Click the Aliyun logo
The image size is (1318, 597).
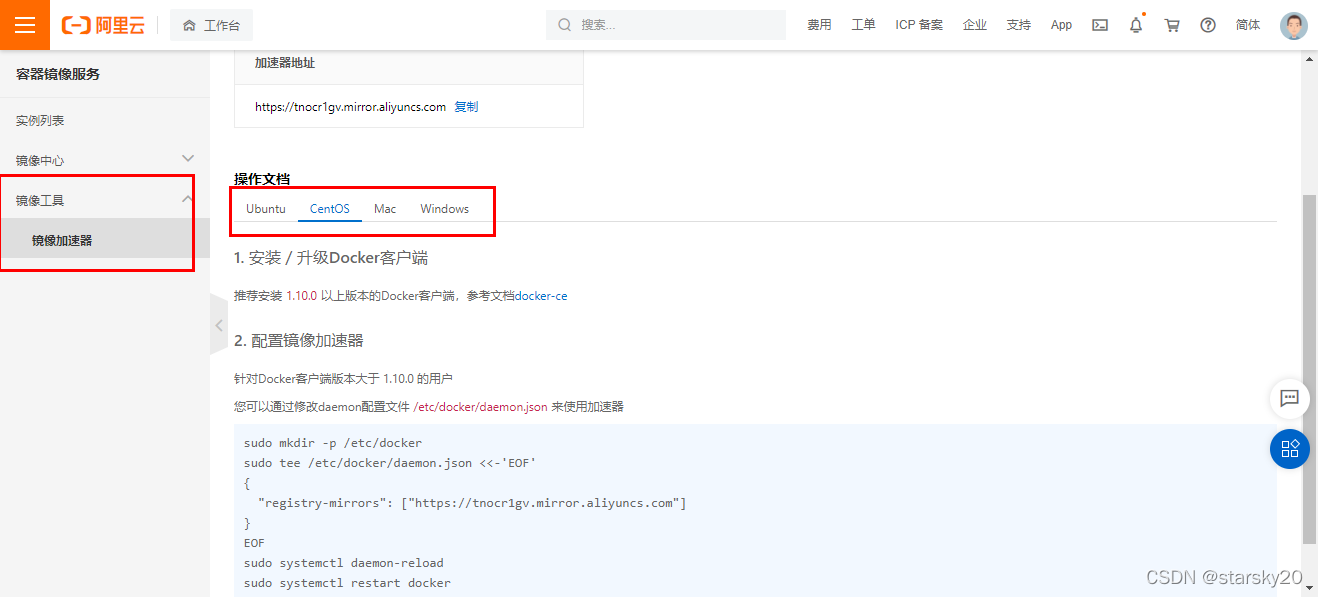103,25
